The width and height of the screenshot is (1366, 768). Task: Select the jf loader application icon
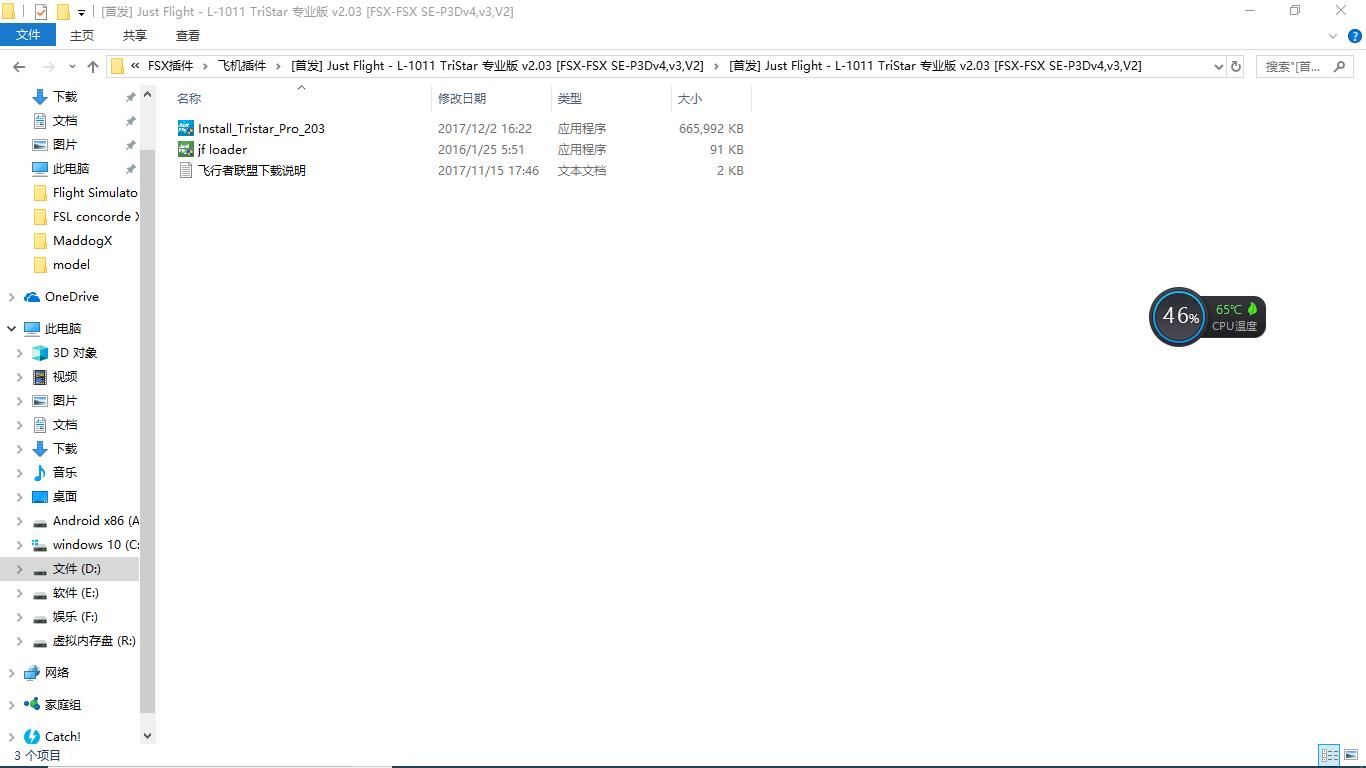pos(185,149)
